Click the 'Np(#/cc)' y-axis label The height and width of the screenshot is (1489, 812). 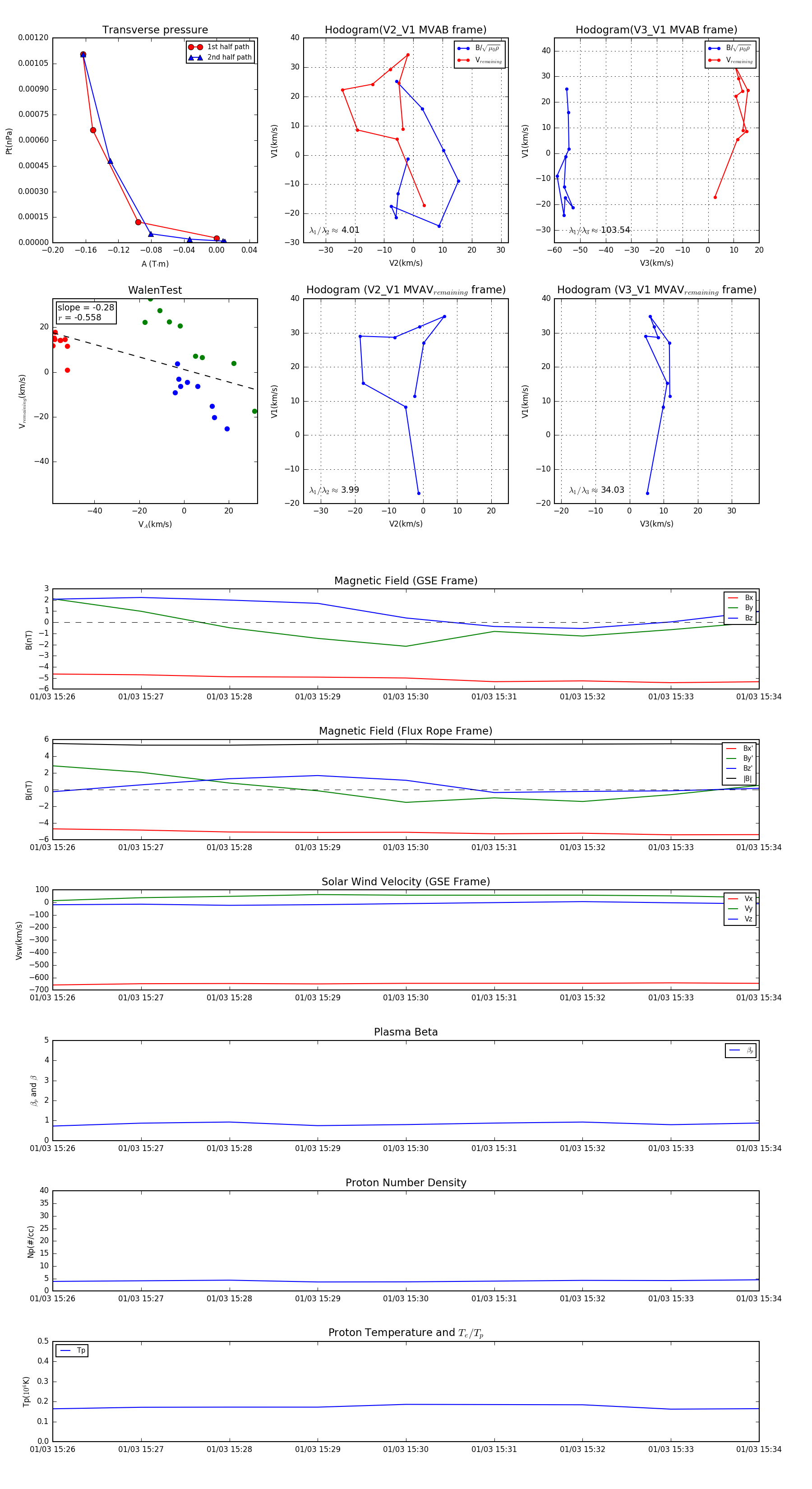[31, 1242]
